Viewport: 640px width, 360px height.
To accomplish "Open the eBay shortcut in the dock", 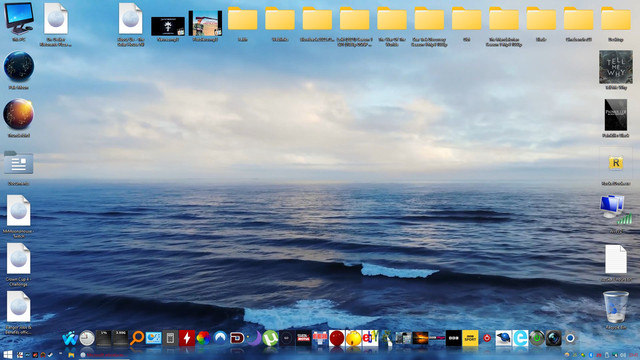I will 370,338.
